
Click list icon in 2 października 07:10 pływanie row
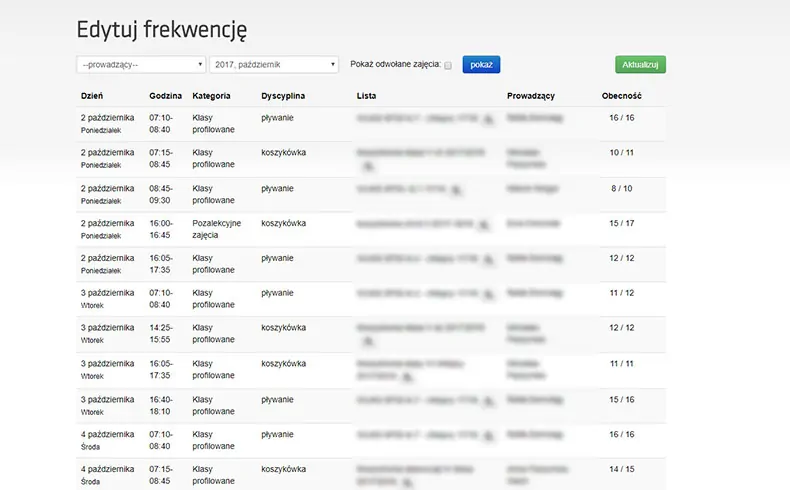point(488,119)
